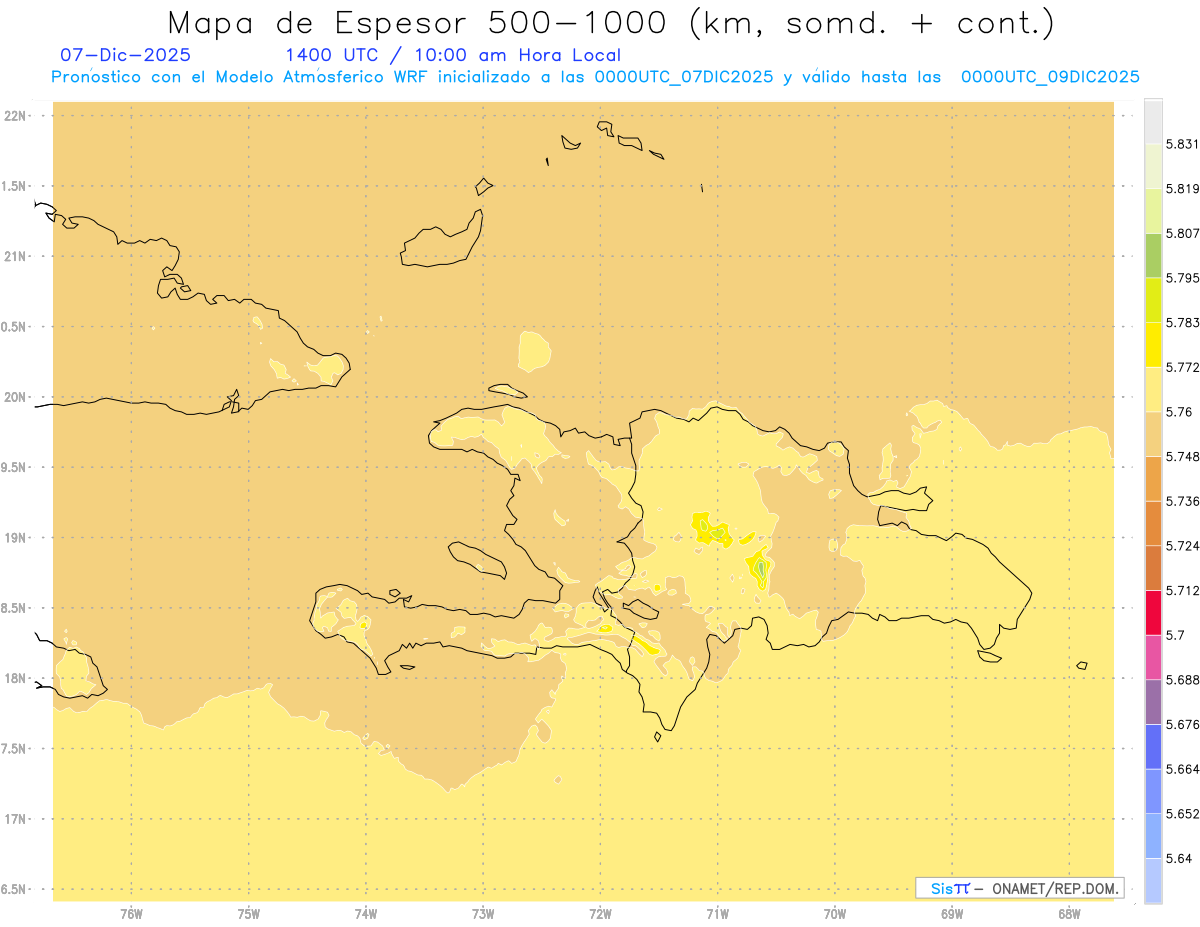The height and width of the screenshot is (927, 1200).
Task: Click the 68W longitude label
Action: click(x=1069, y=914)
